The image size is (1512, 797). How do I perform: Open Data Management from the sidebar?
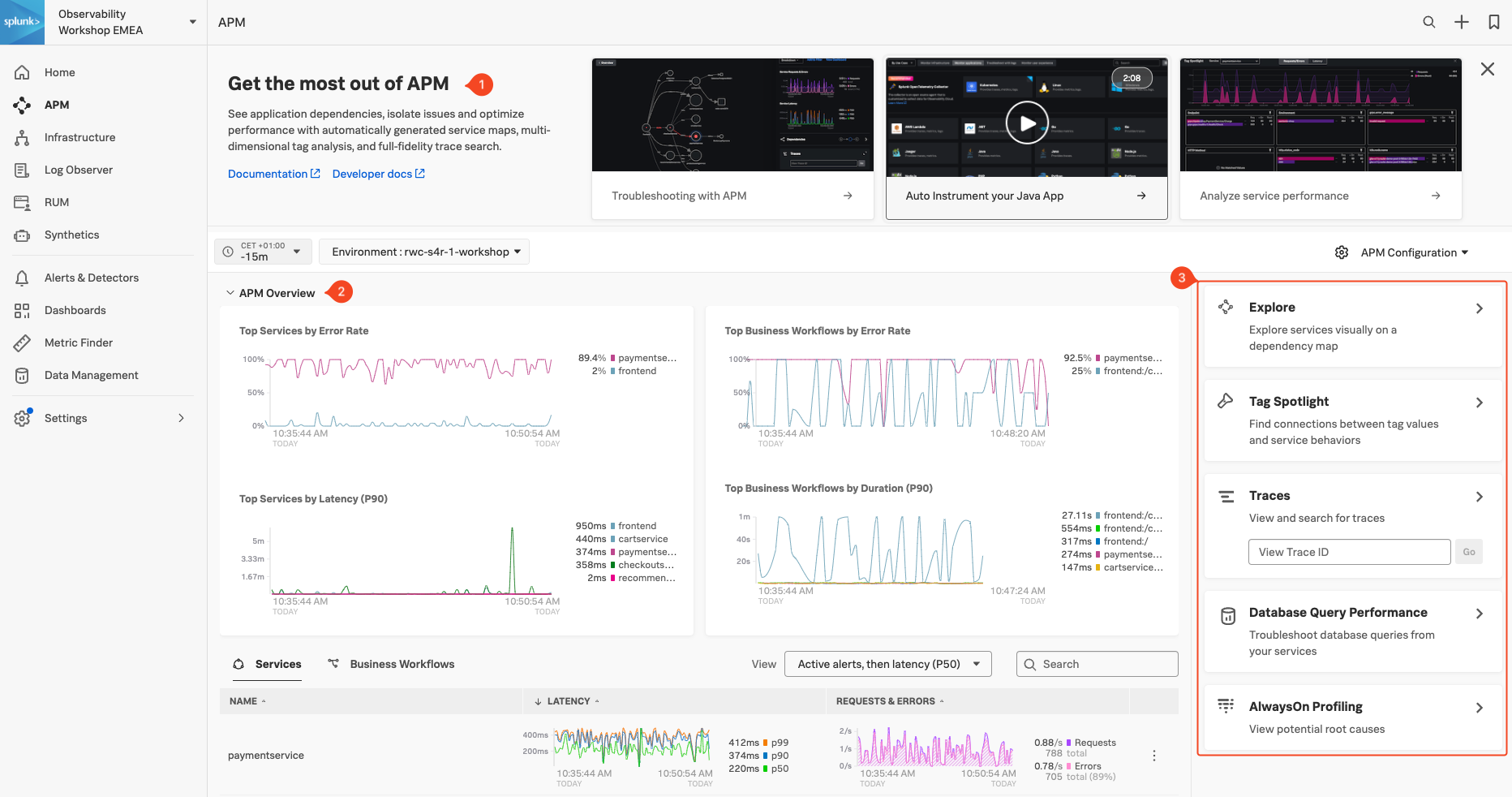91,375
